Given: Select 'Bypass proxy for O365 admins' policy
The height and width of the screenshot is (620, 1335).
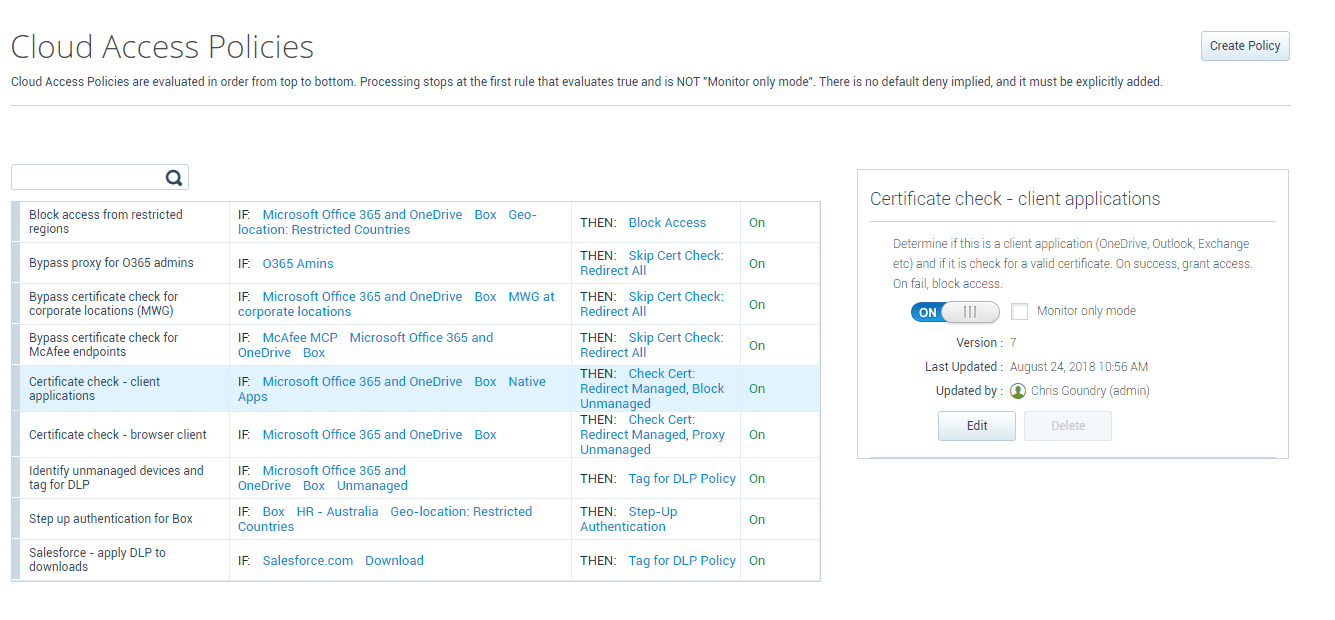Looking at the screenshot, I should [x=415, y=263].
